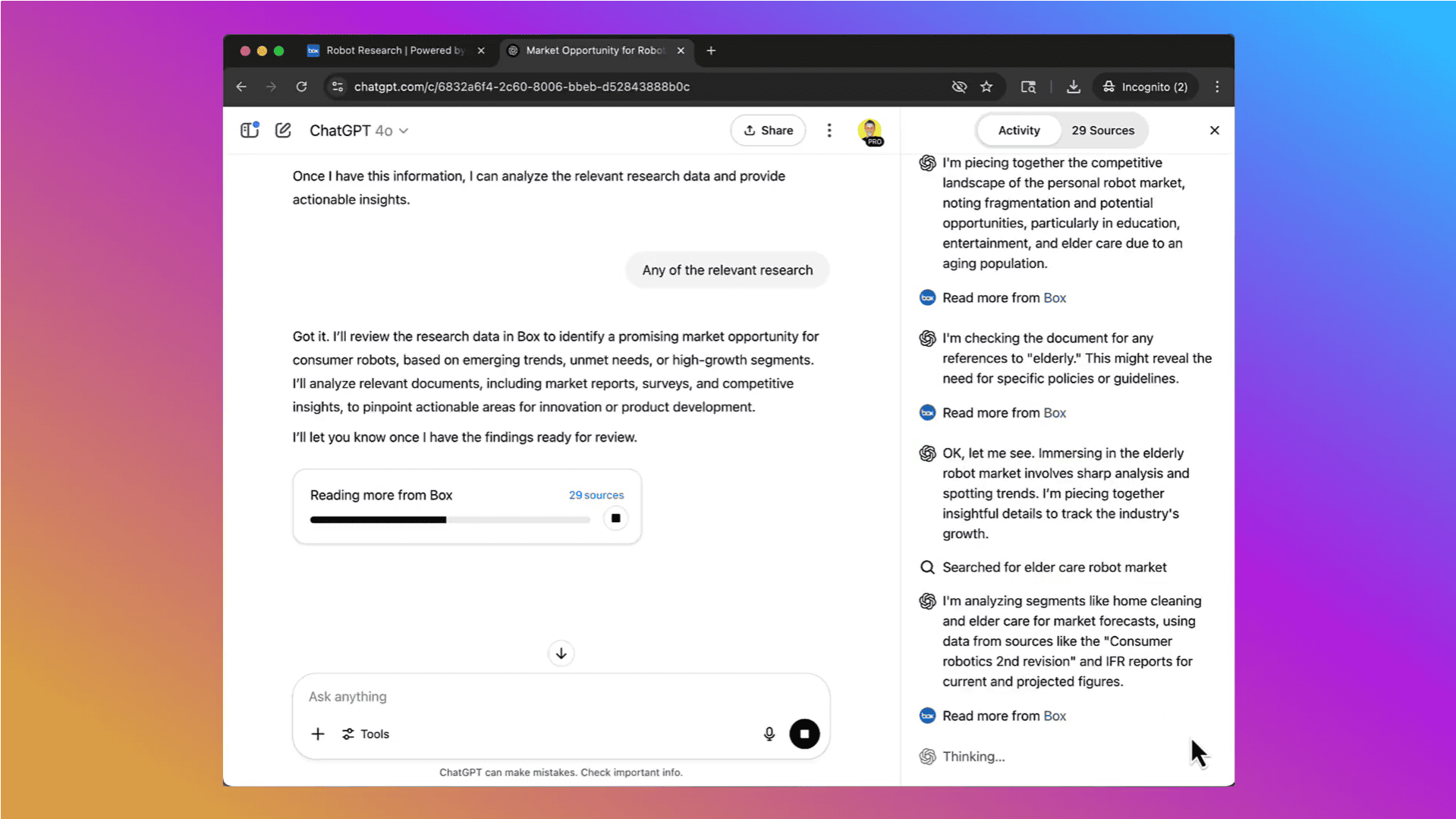Open Chrome downloads from toolbar icon
This screenshot has height=819, width=1456.
1074,87
